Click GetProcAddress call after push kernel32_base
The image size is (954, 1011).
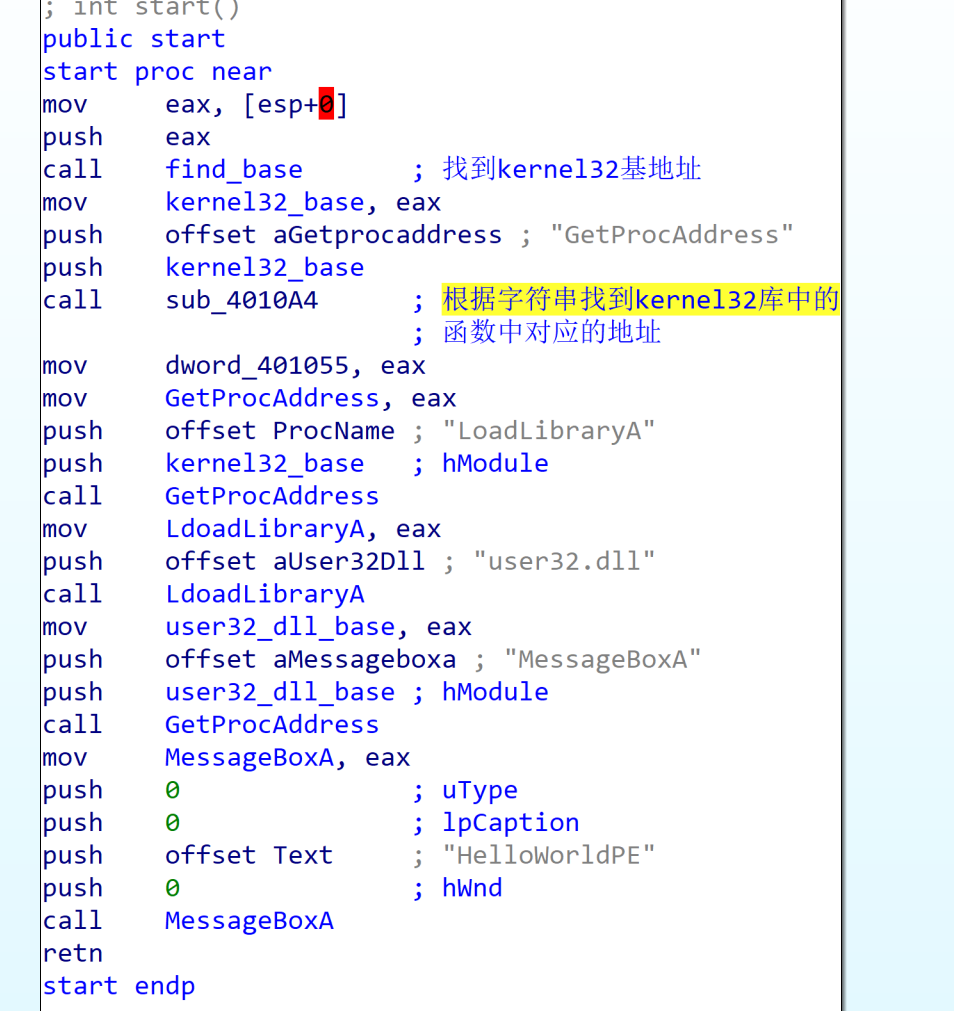point(272,496)
